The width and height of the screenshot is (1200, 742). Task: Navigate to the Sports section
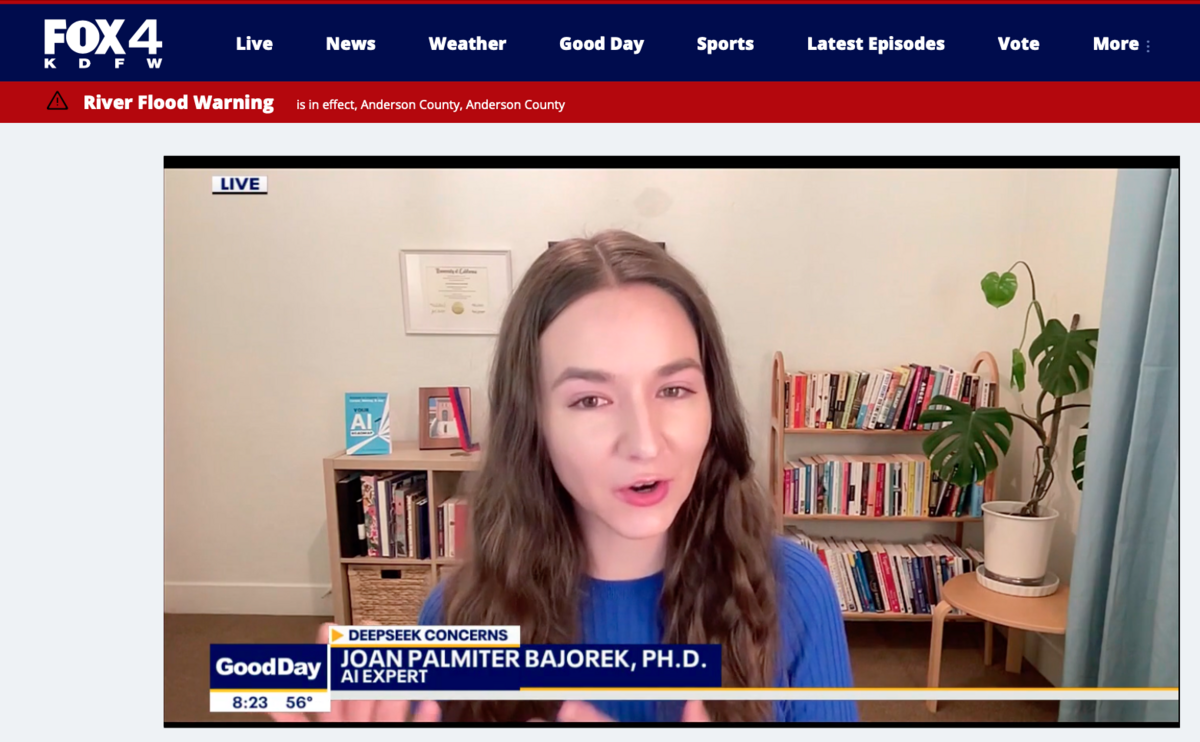(x=725, y=44)
